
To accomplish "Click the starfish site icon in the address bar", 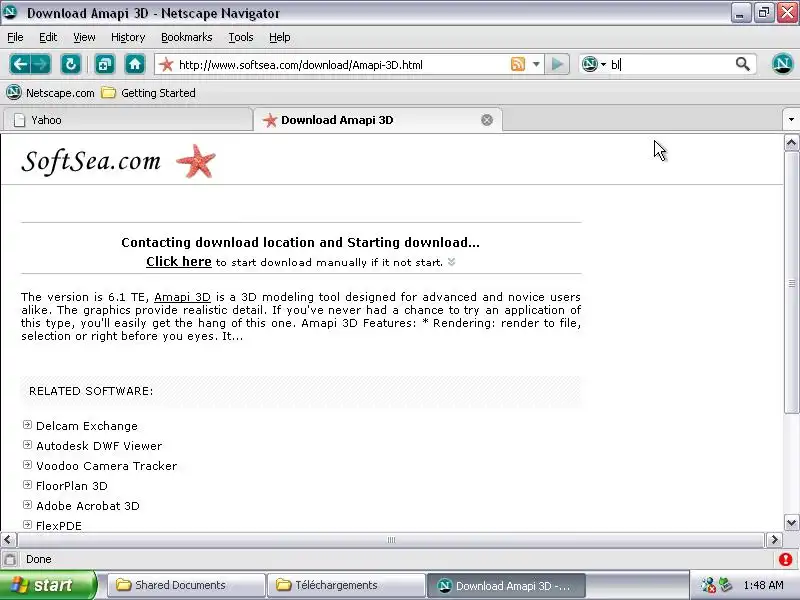I will tap(166, 64).
